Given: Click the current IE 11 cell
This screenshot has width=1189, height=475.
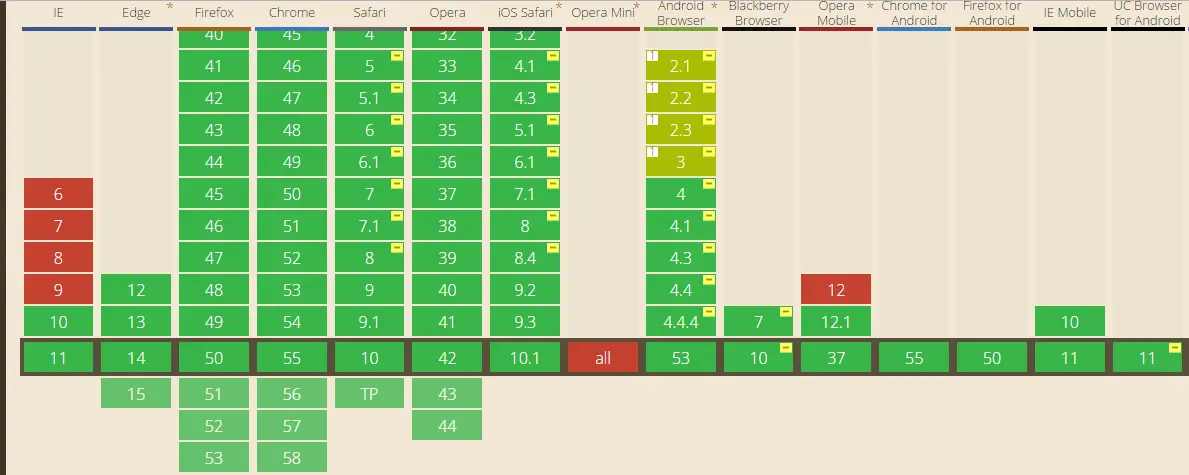Looking at the screenshot, I should pyautogui.click(x=58, y=357).
